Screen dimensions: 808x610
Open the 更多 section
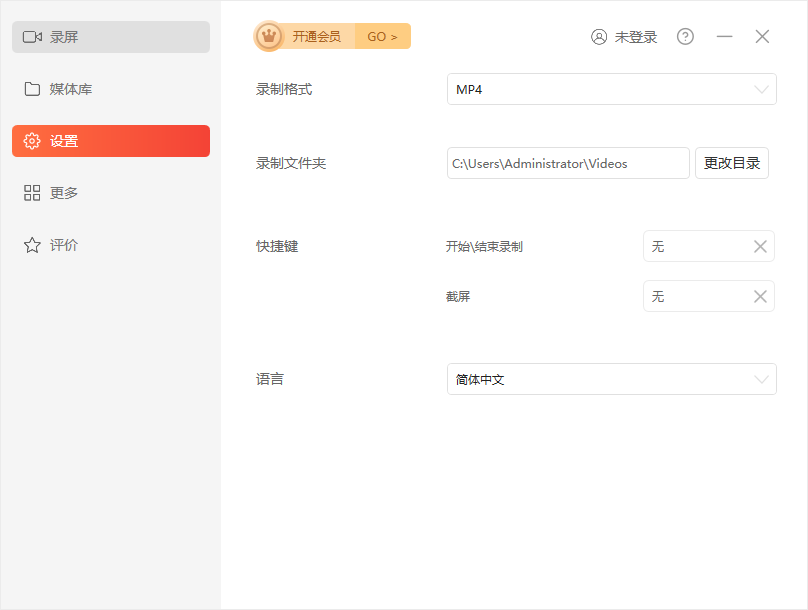click(x=111, y=193)
